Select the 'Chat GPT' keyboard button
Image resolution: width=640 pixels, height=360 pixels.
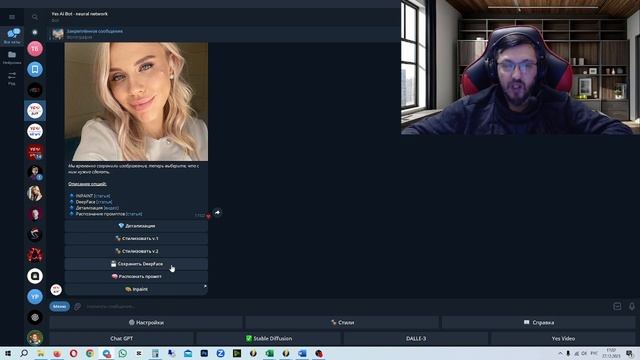click(122, 338)
